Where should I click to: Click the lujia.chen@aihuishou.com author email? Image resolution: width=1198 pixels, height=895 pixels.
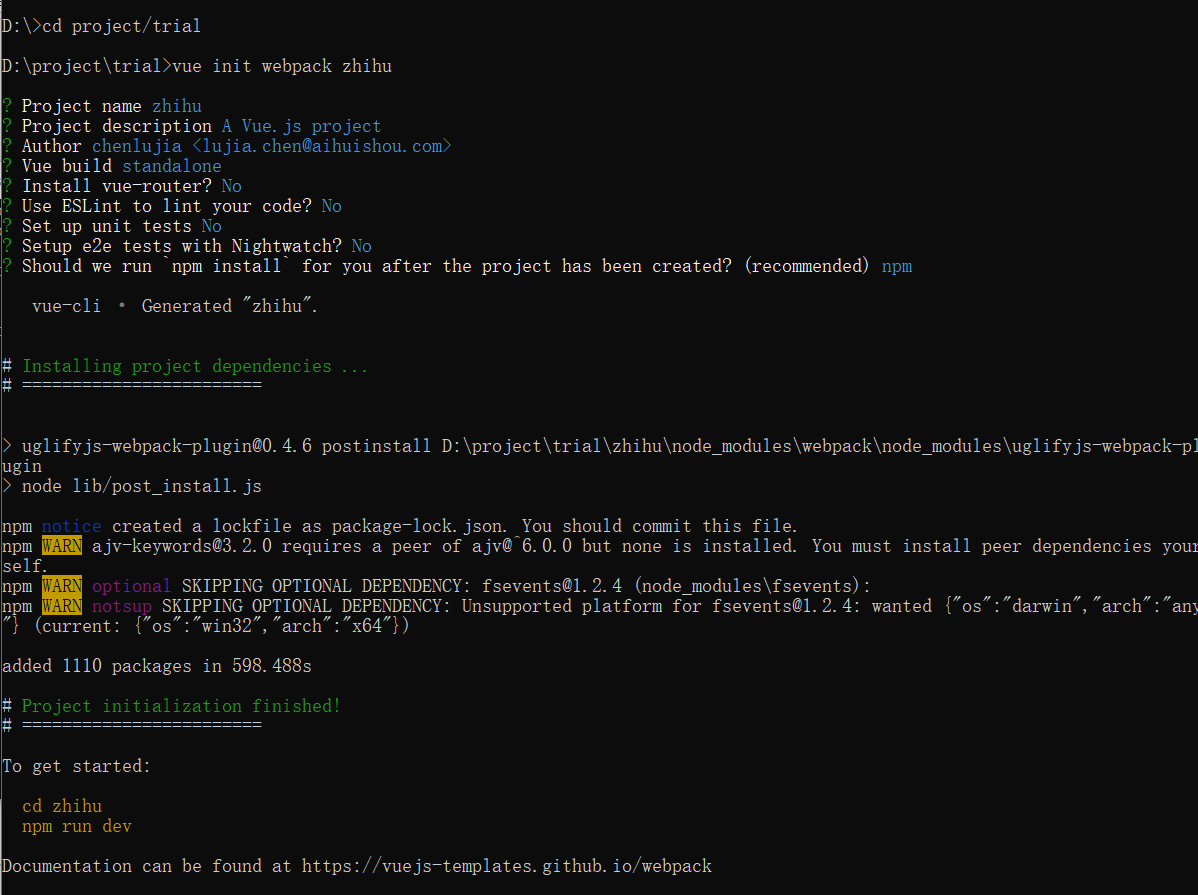point(321,146)
